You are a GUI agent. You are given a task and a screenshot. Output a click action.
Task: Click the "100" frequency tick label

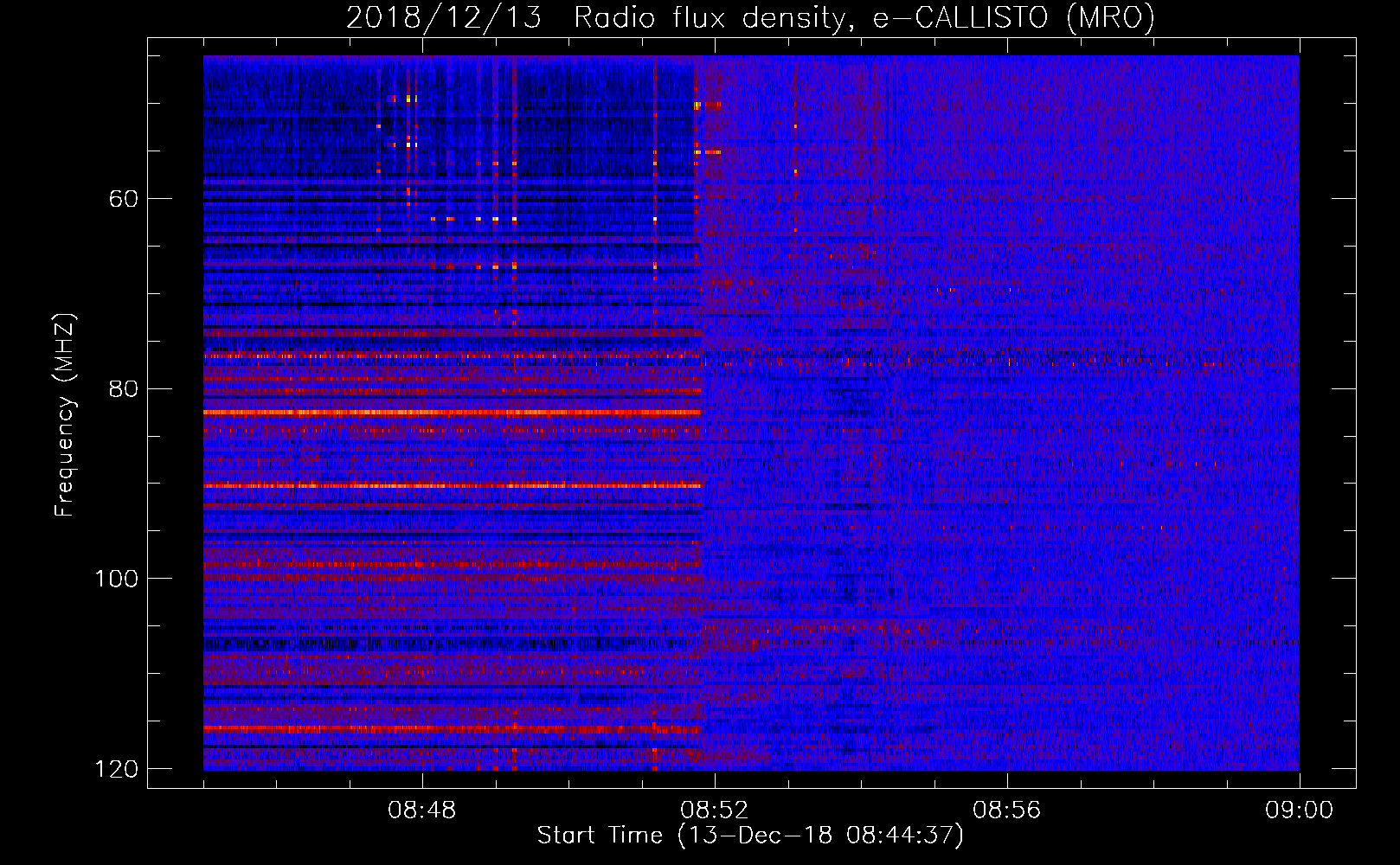[x=116, y=579]
